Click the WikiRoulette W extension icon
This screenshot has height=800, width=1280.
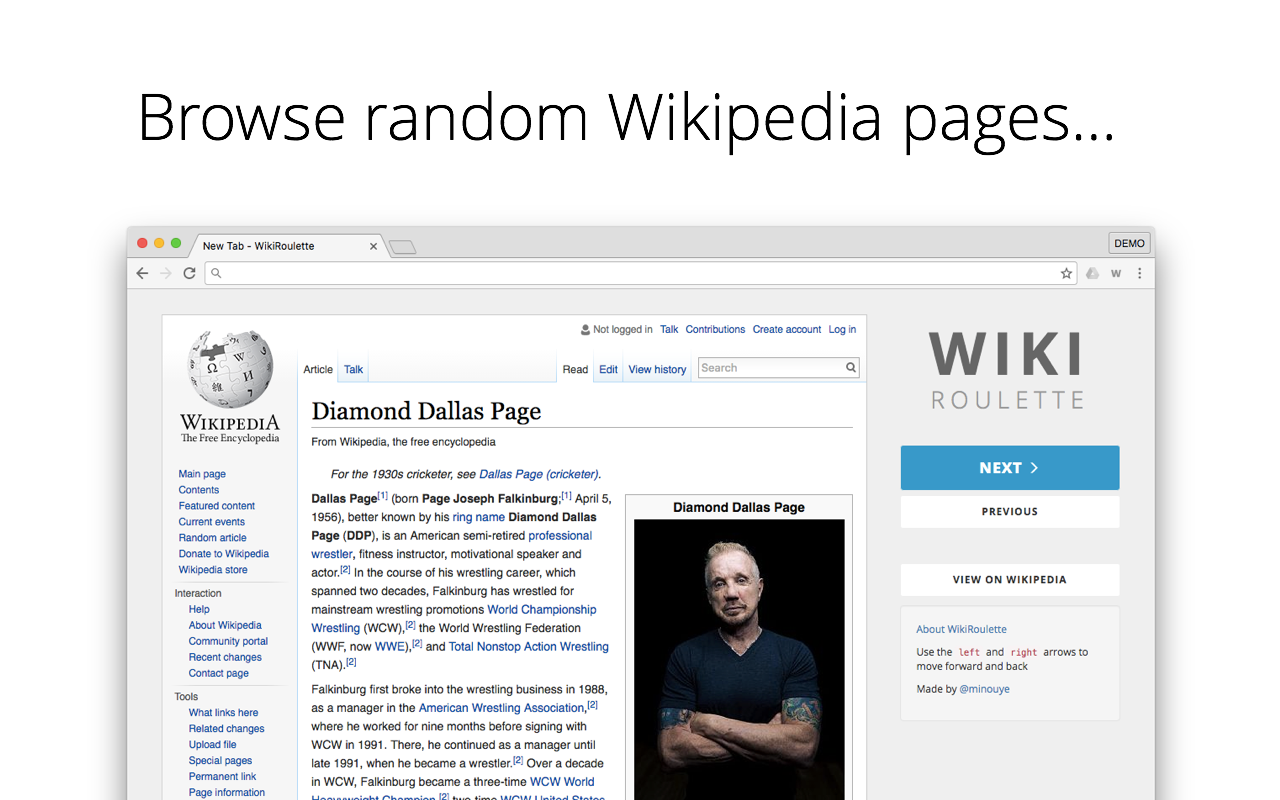(1116, 273)
